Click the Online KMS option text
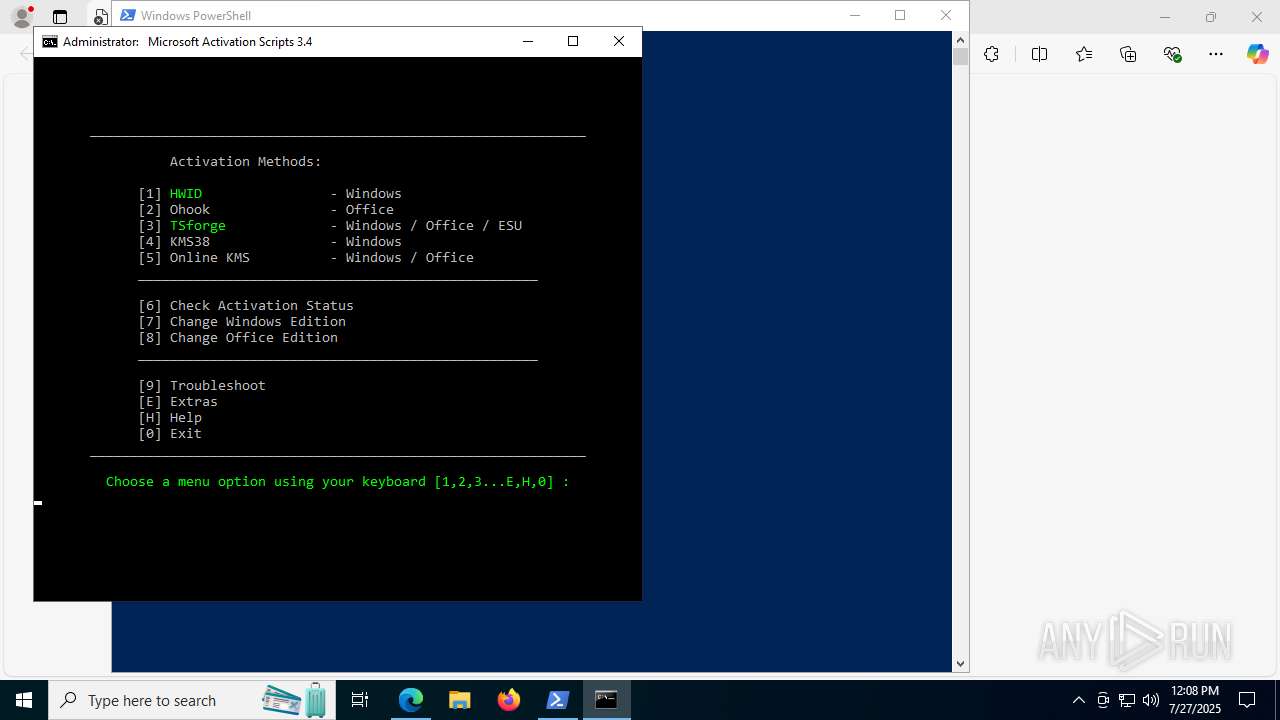Viewport: 1280px width, 720px height. [210, 257]
